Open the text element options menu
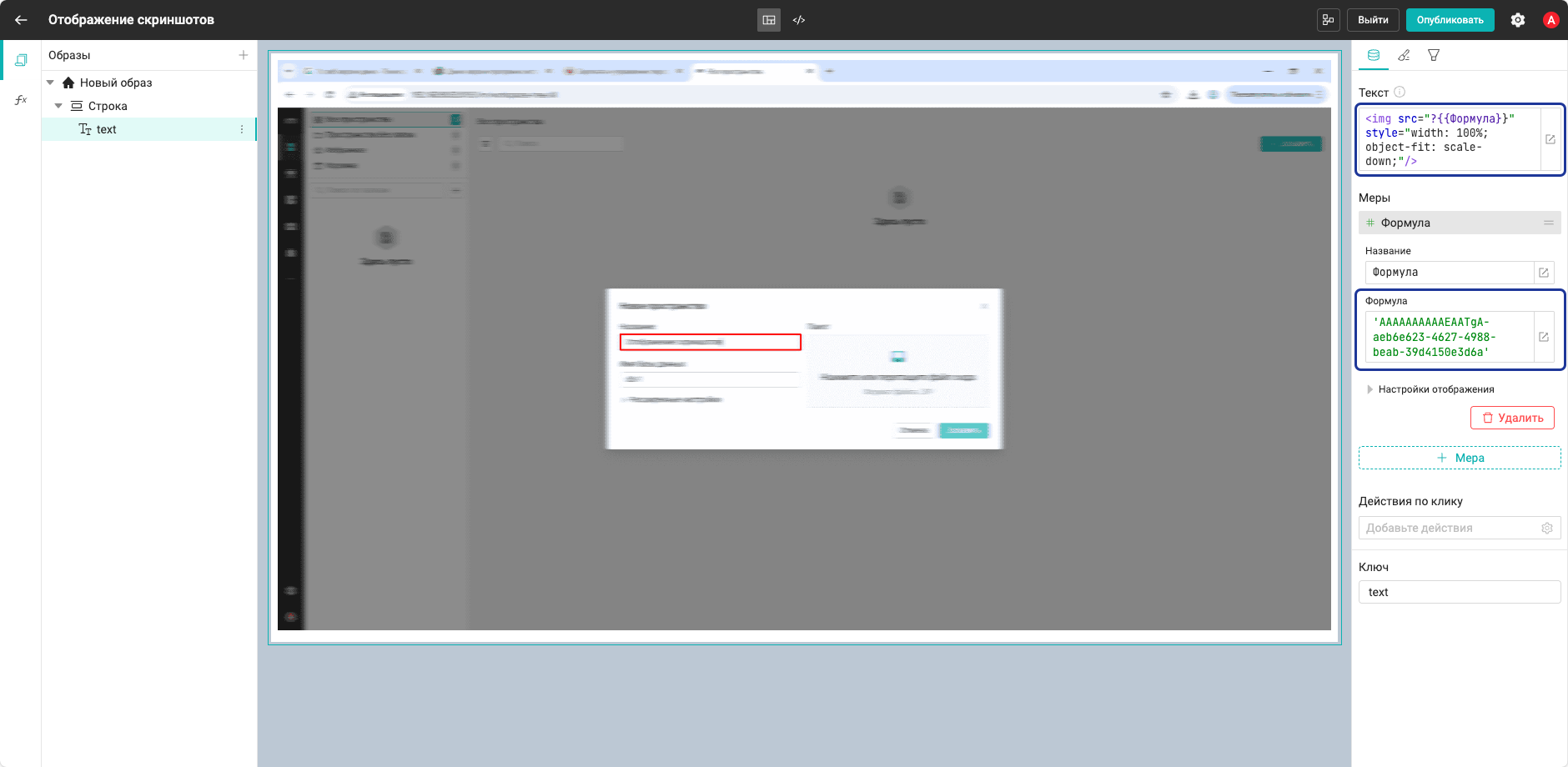Image resolution: width=1568 pixels, height=767 pixels. pos(242,129)
